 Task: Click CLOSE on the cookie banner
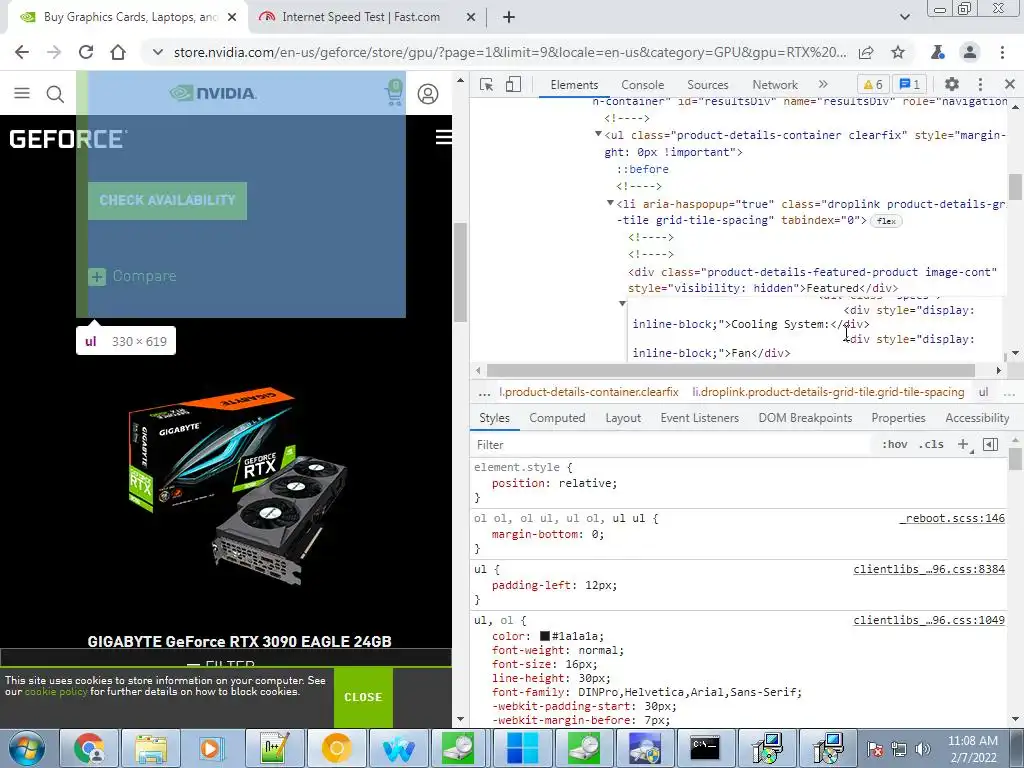tap(363, 697)
